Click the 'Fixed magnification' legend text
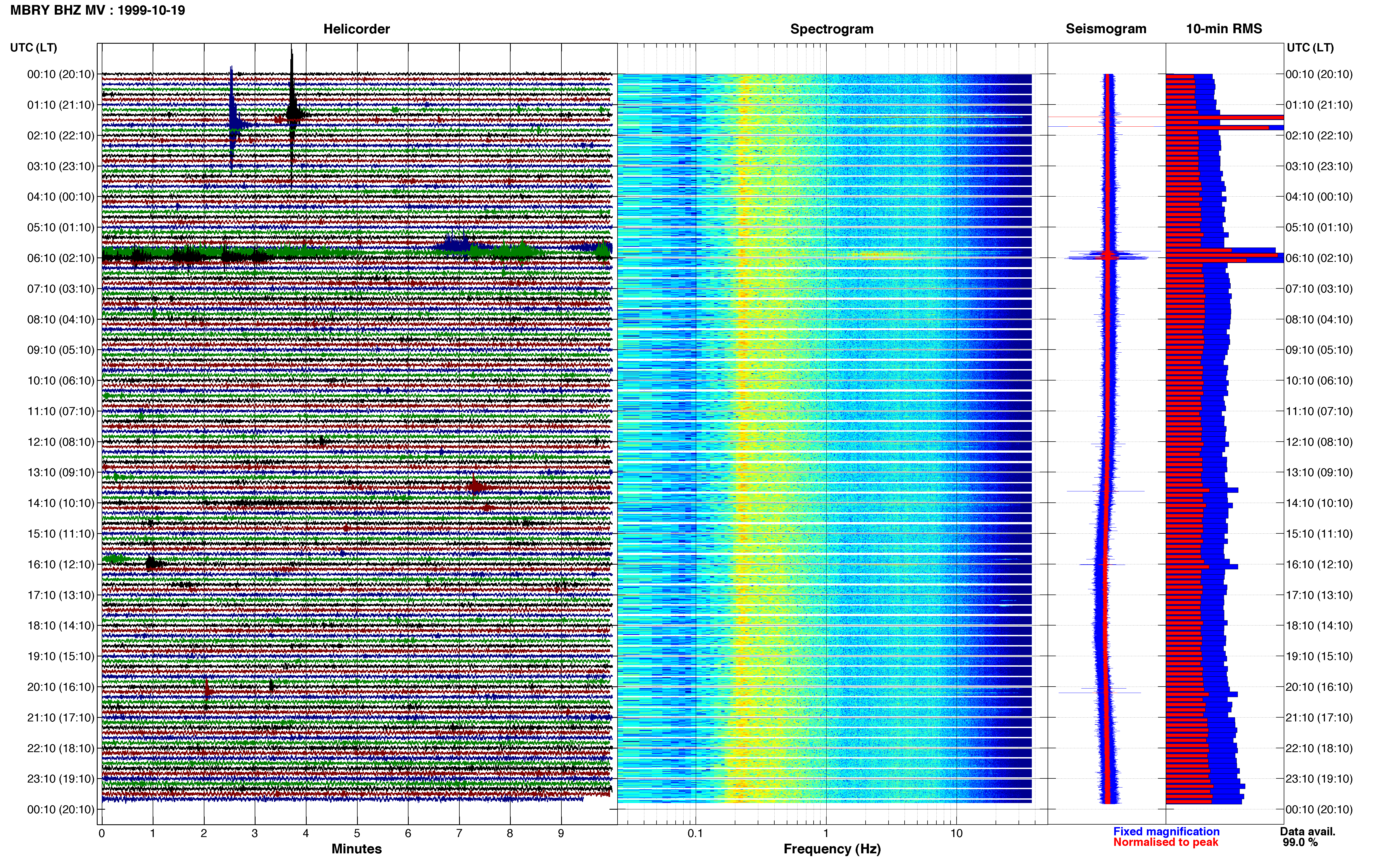This screenshot has height=868, width=1388. tap(1166, 831)
